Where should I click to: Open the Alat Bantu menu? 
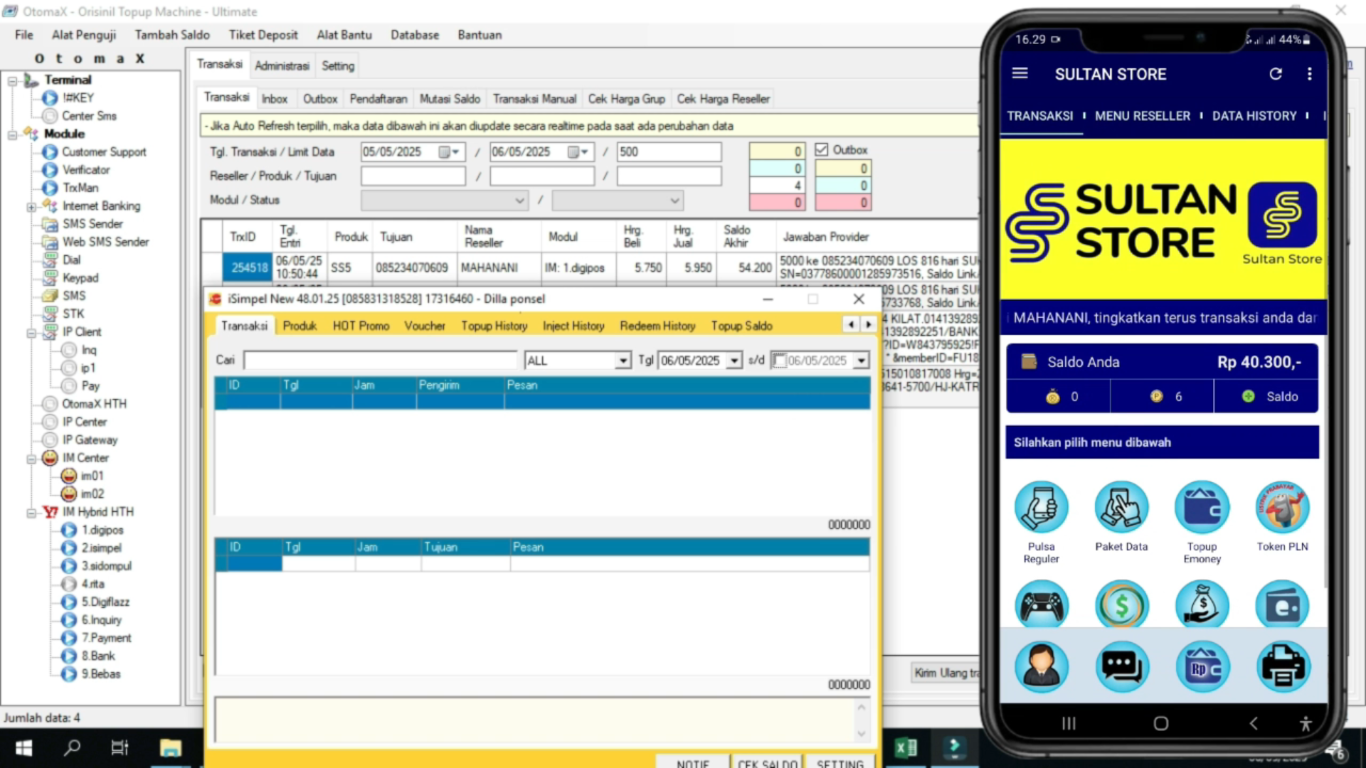coord(344,35)
